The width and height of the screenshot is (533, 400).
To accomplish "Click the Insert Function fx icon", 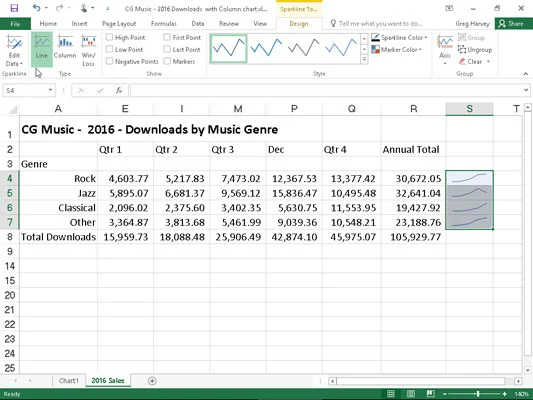I will [x=119, y=90].
